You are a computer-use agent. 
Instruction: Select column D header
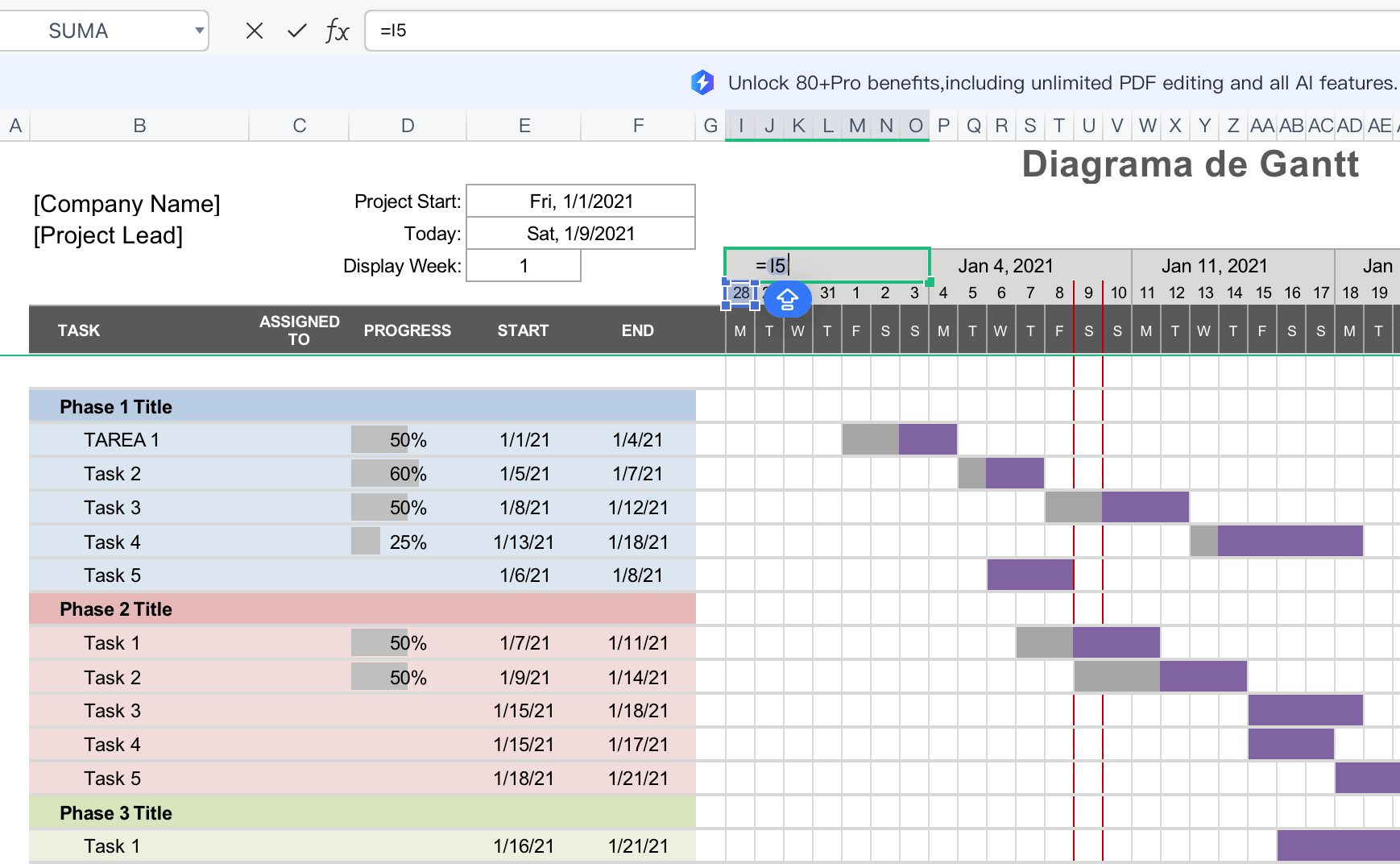point(408,126)
